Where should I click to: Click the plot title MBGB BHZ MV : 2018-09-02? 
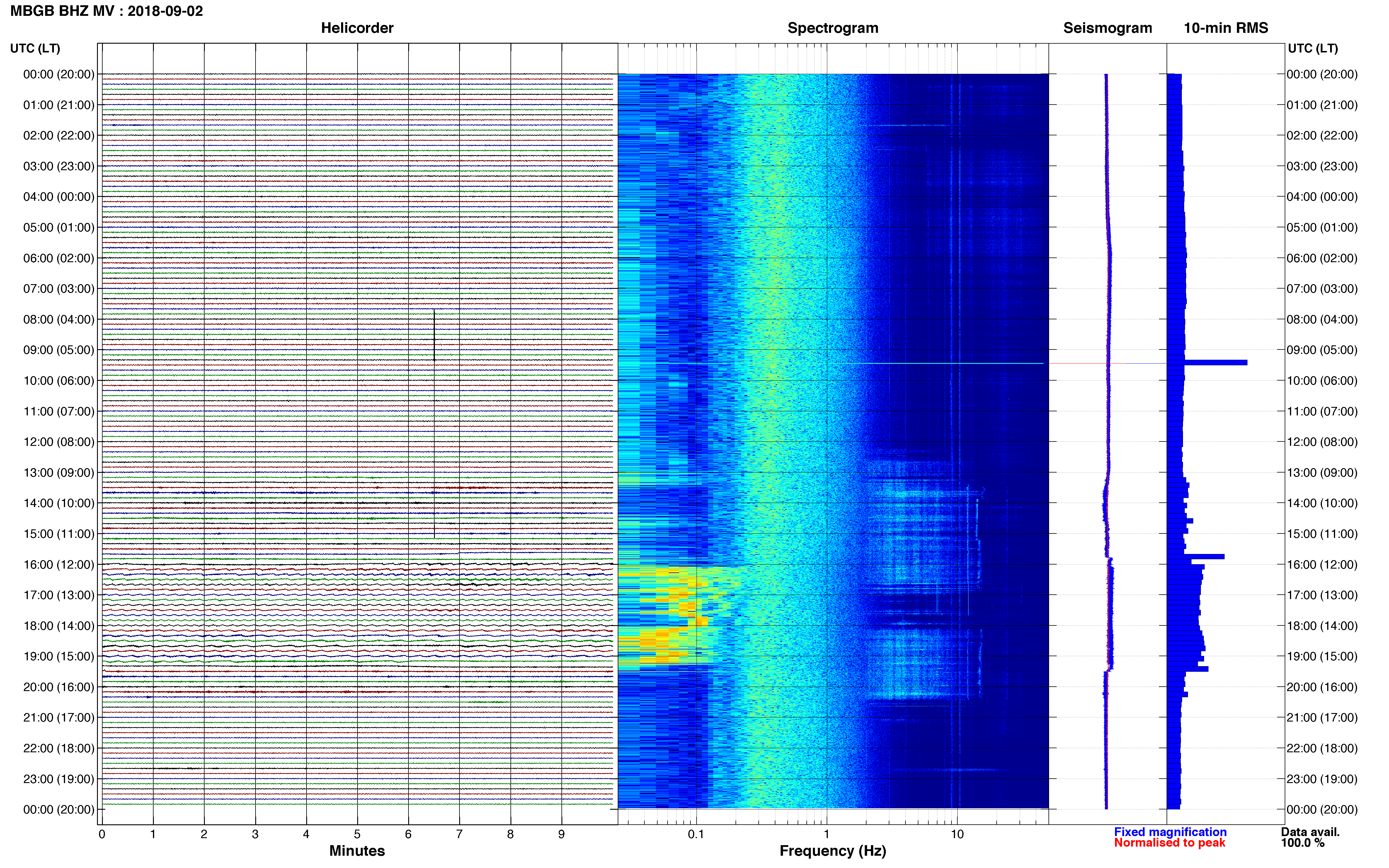point(106,11)
